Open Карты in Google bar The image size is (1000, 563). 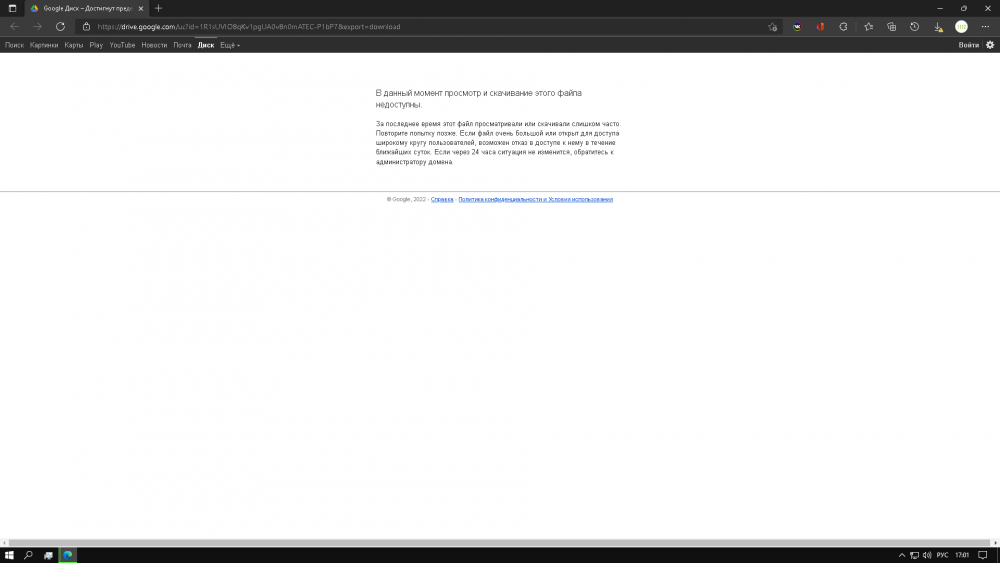coord(73,45)
